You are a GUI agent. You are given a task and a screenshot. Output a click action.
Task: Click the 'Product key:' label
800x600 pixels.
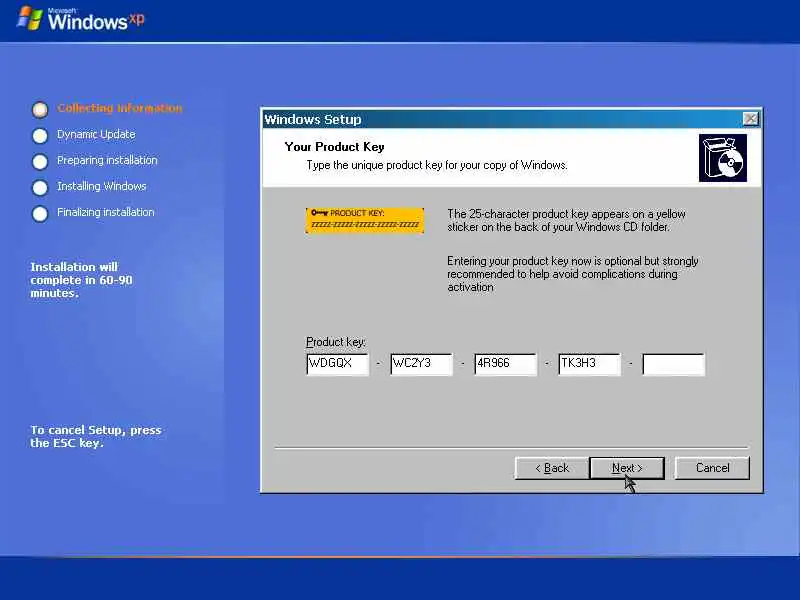(336, 342)
